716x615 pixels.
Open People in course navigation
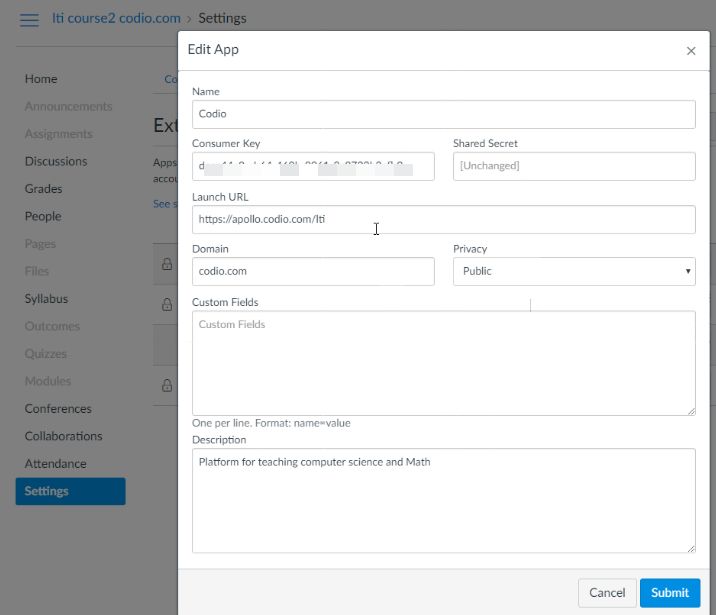43,216
